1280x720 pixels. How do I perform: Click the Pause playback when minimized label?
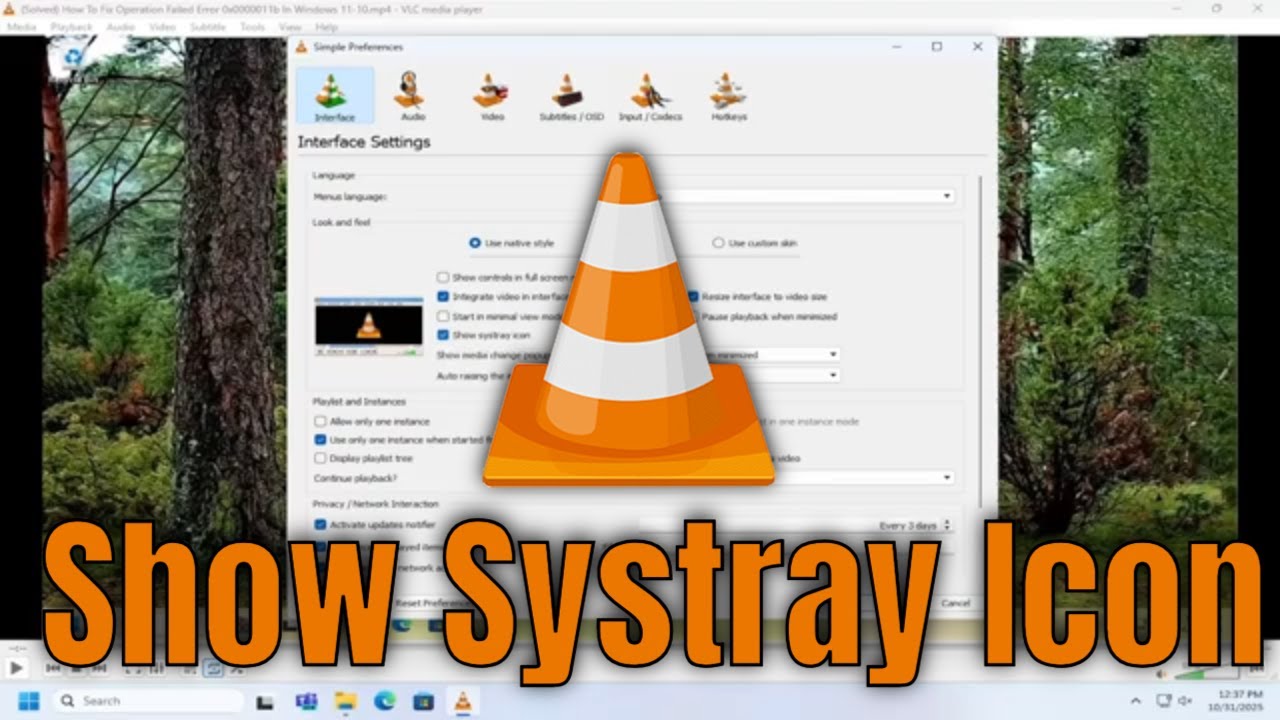click(x=770, y=316)
